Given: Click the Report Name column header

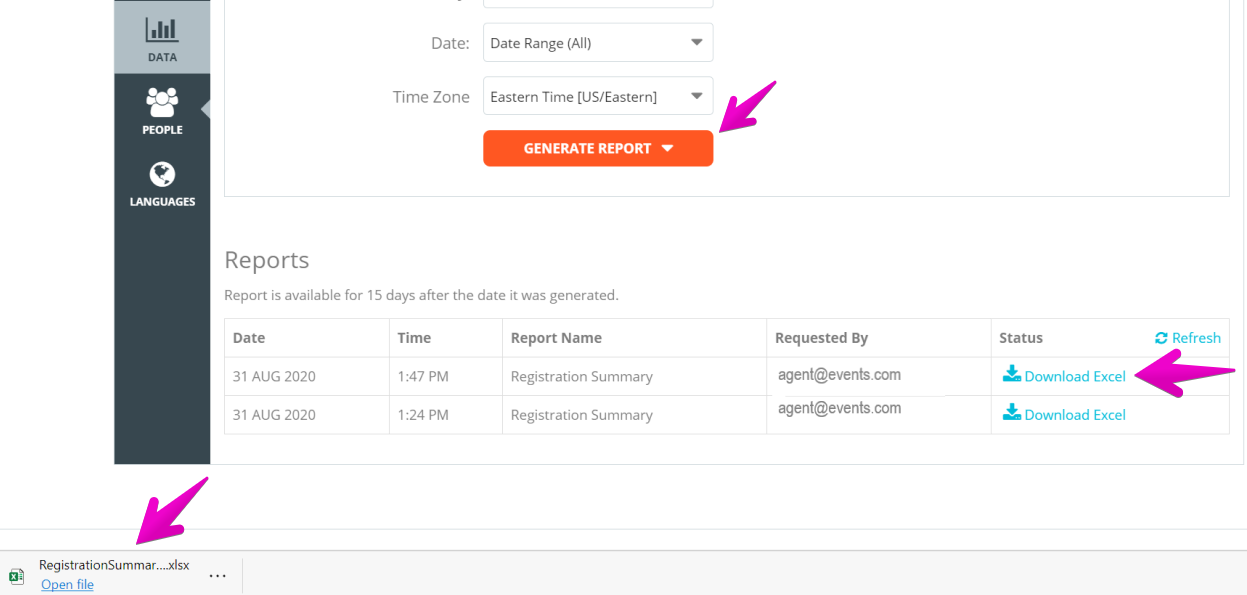Looking at the screenshot, I should point(556,338).
